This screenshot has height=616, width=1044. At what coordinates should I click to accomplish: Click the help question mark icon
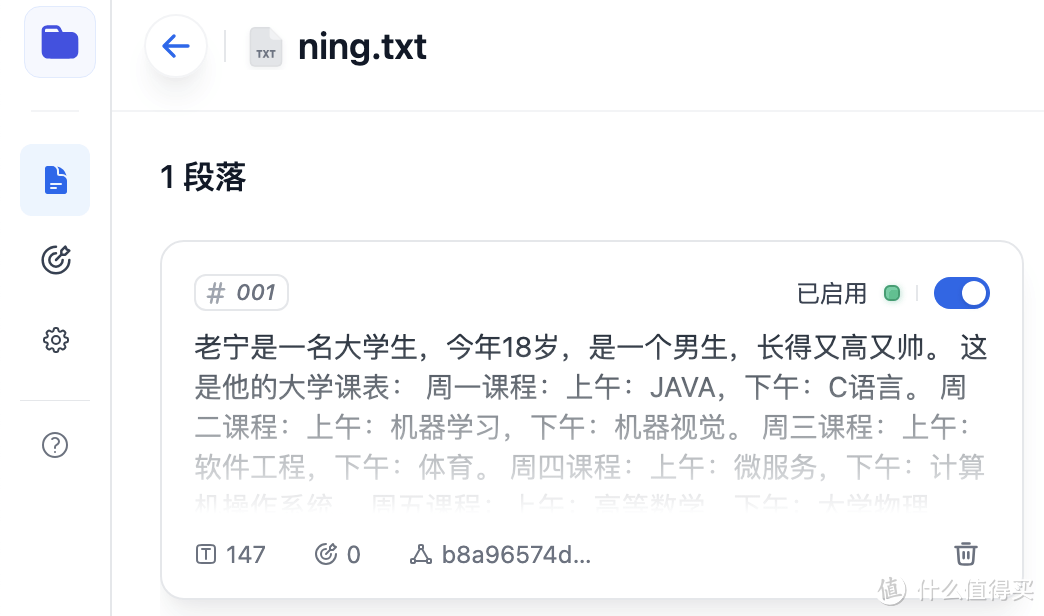pos(55,445)
